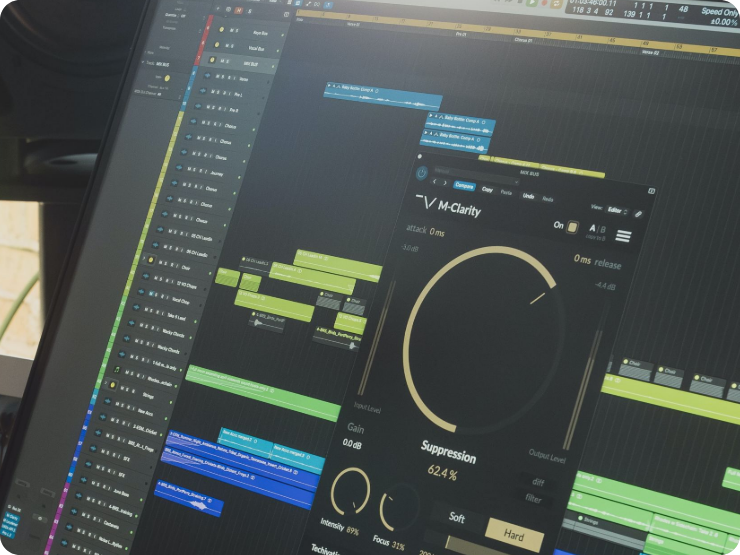The height and width of the screenshot is (555, 740).
Task: Click the blue audio icon on Pre L track
Action: pos(202,91)
